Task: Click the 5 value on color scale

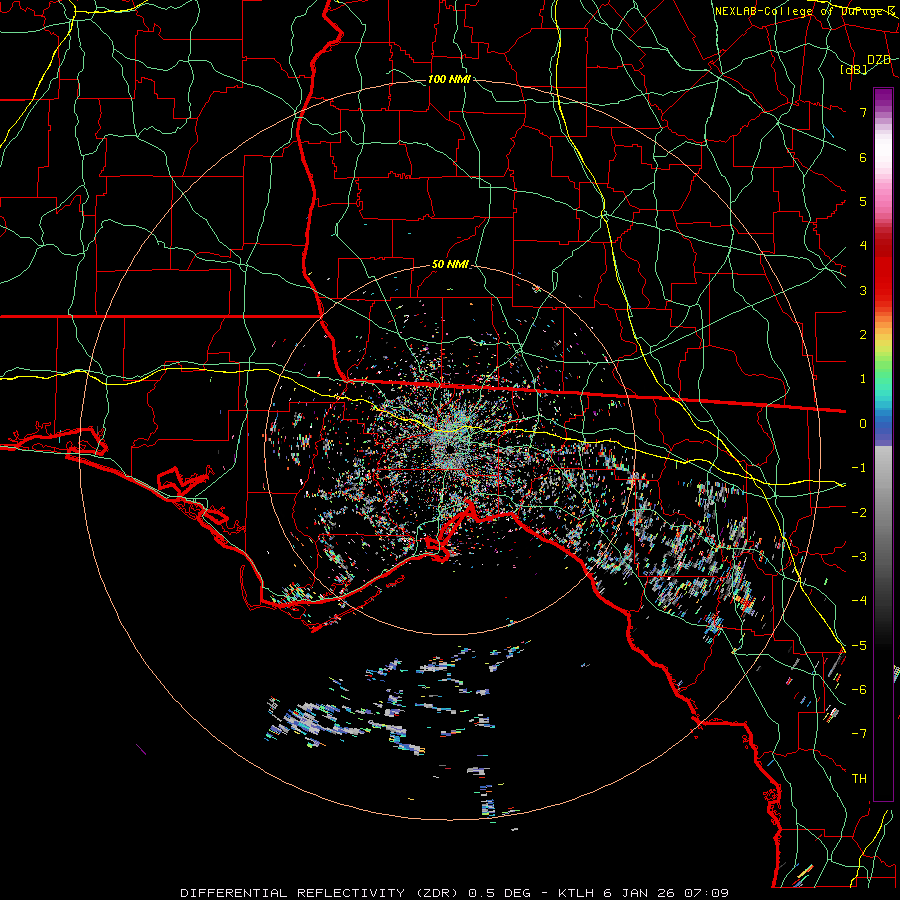Action: click(x=863, y=201)
